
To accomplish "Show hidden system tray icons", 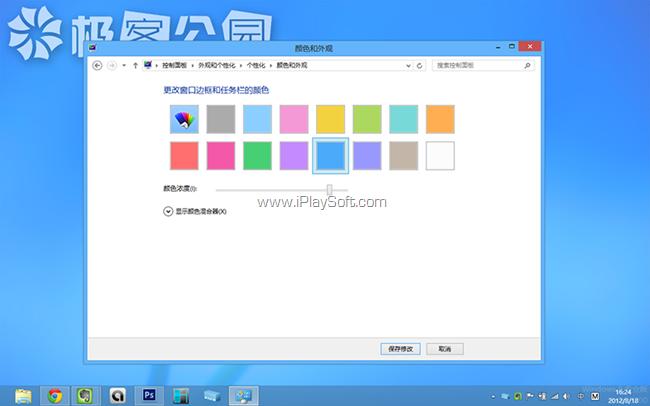I will click(494, 396).
